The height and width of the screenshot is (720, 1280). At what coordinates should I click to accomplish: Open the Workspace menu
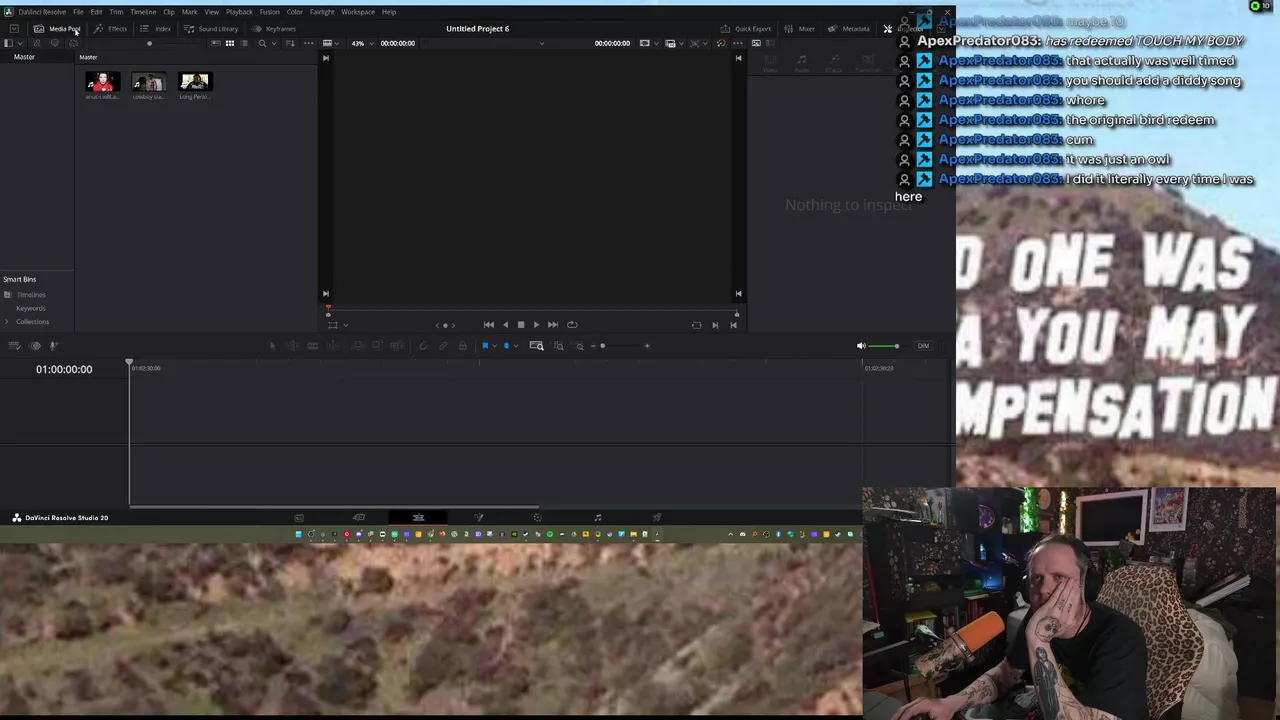358,12
